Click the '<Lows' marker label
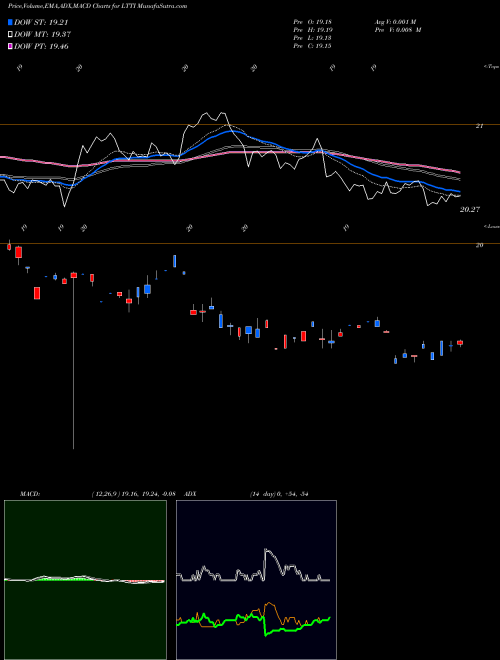 (492, 226)
